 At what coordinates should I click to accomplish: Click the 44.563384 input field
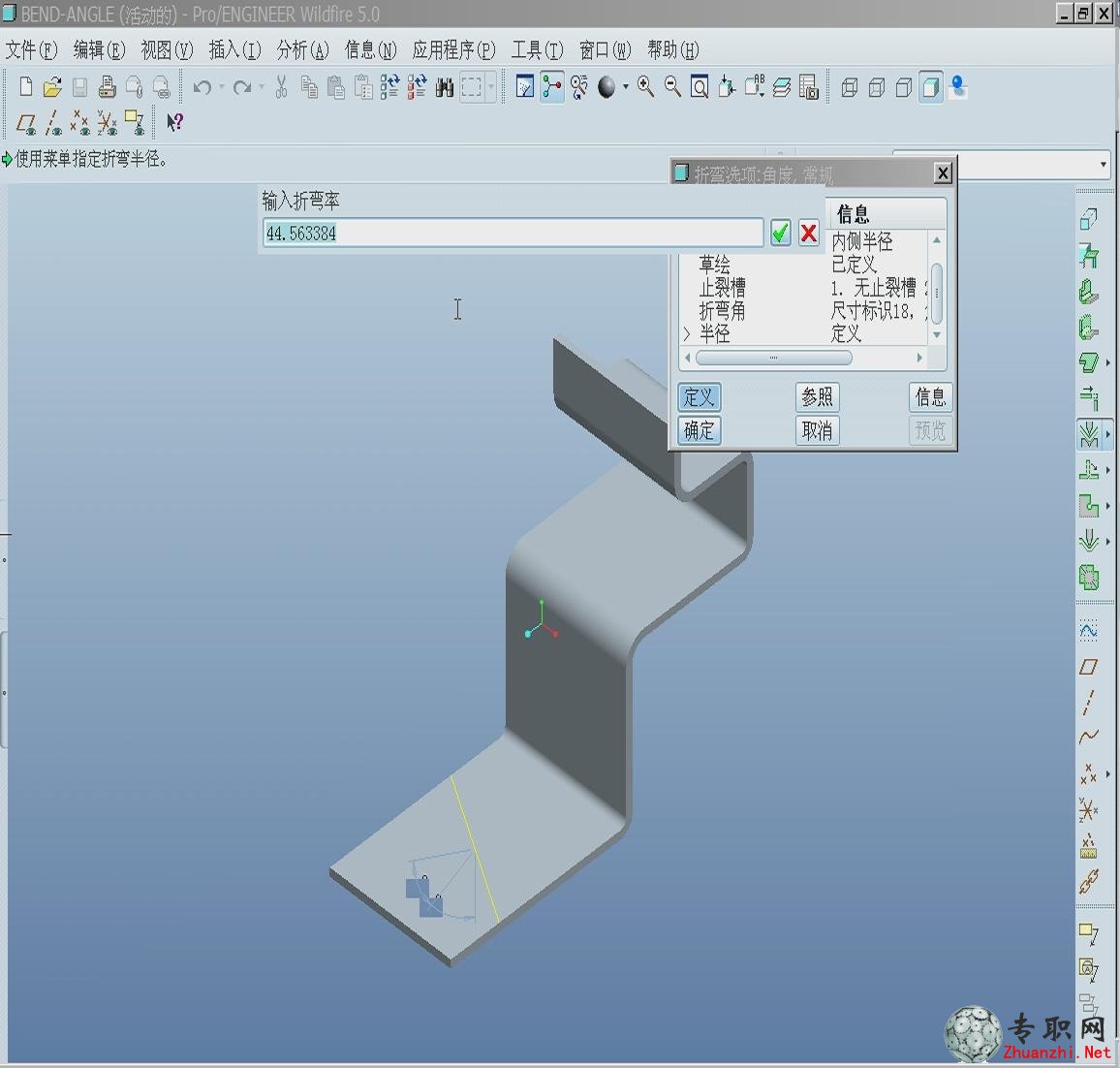coord(513,234)
